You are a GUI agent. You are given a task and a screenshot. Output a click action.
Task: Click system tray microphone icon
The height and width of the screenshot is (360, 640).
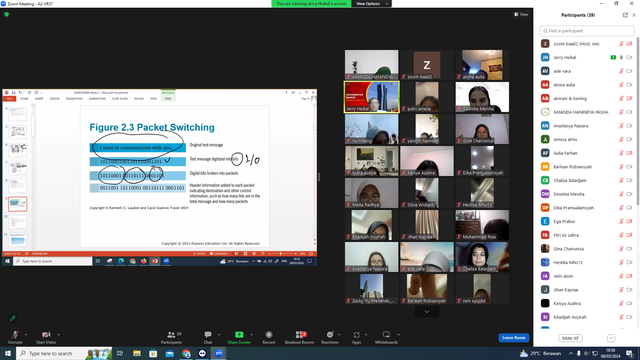(578, 353)
